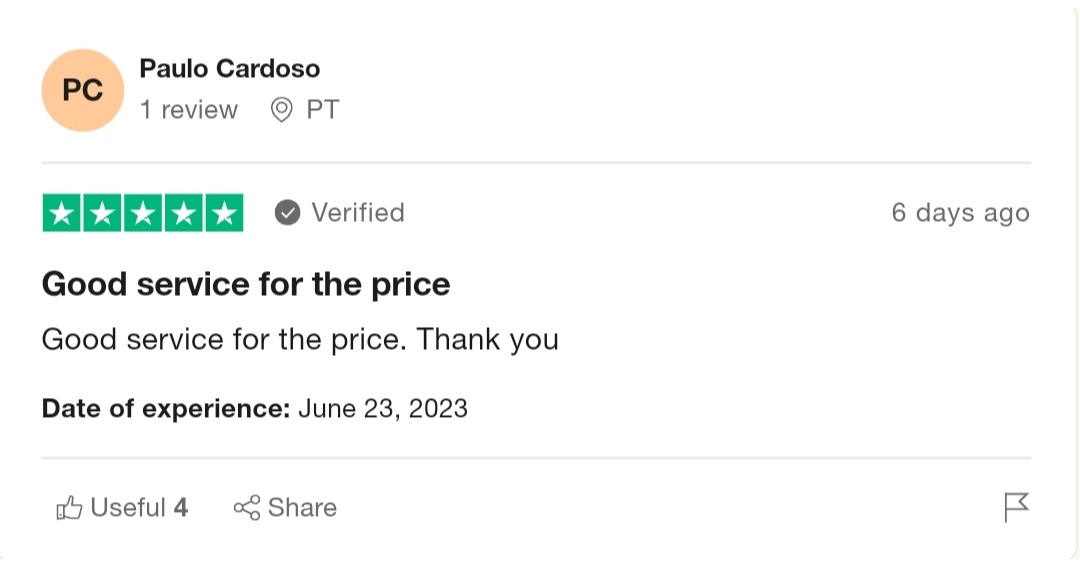This screenshot has width=1080, height=568.
Task: Click the PT country label
Action: click(323, 110)
